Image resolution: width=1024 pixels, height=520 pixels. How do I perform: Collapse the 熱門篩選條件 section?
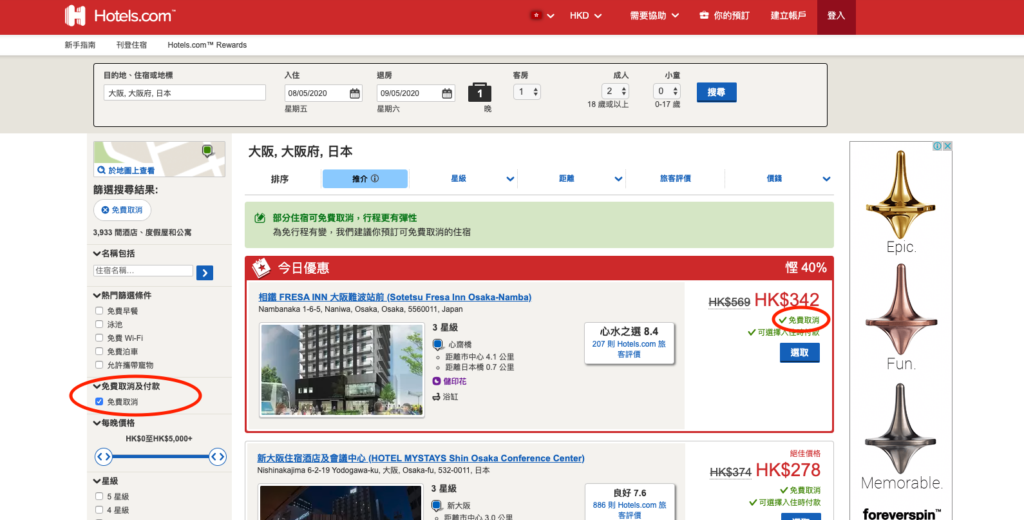point(122,295)
